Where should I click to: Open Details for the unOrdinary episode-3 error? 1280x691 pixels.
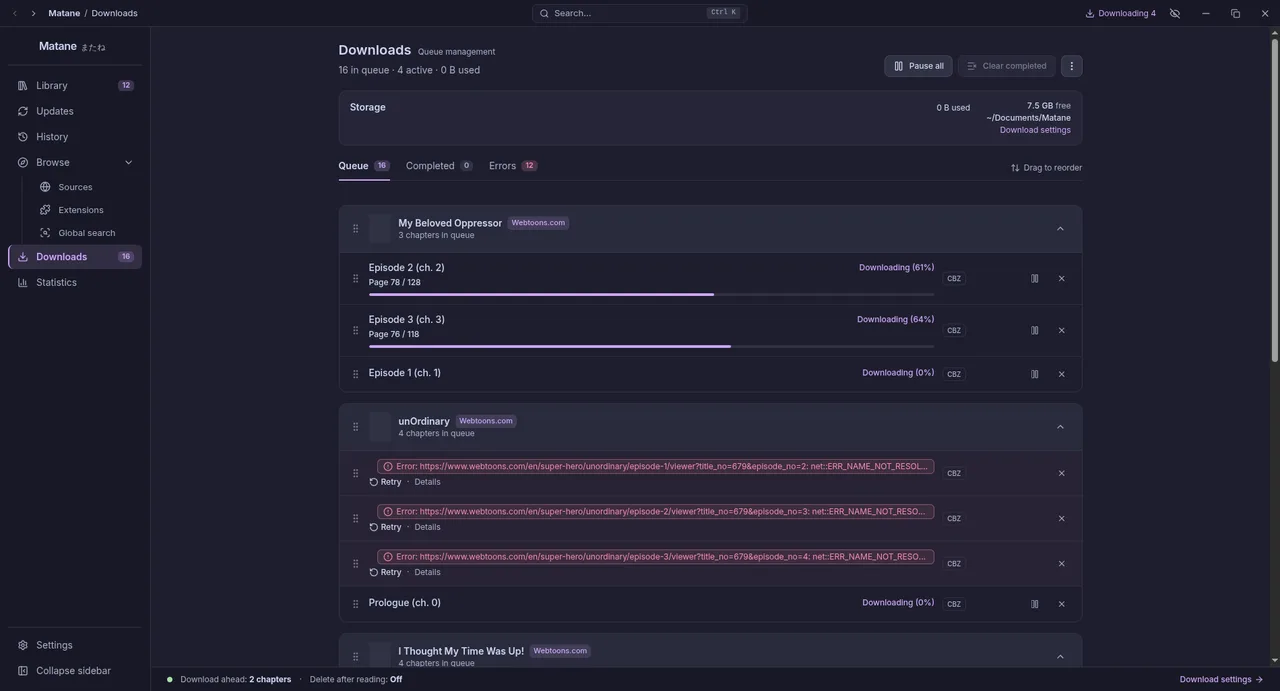point(427,572)
